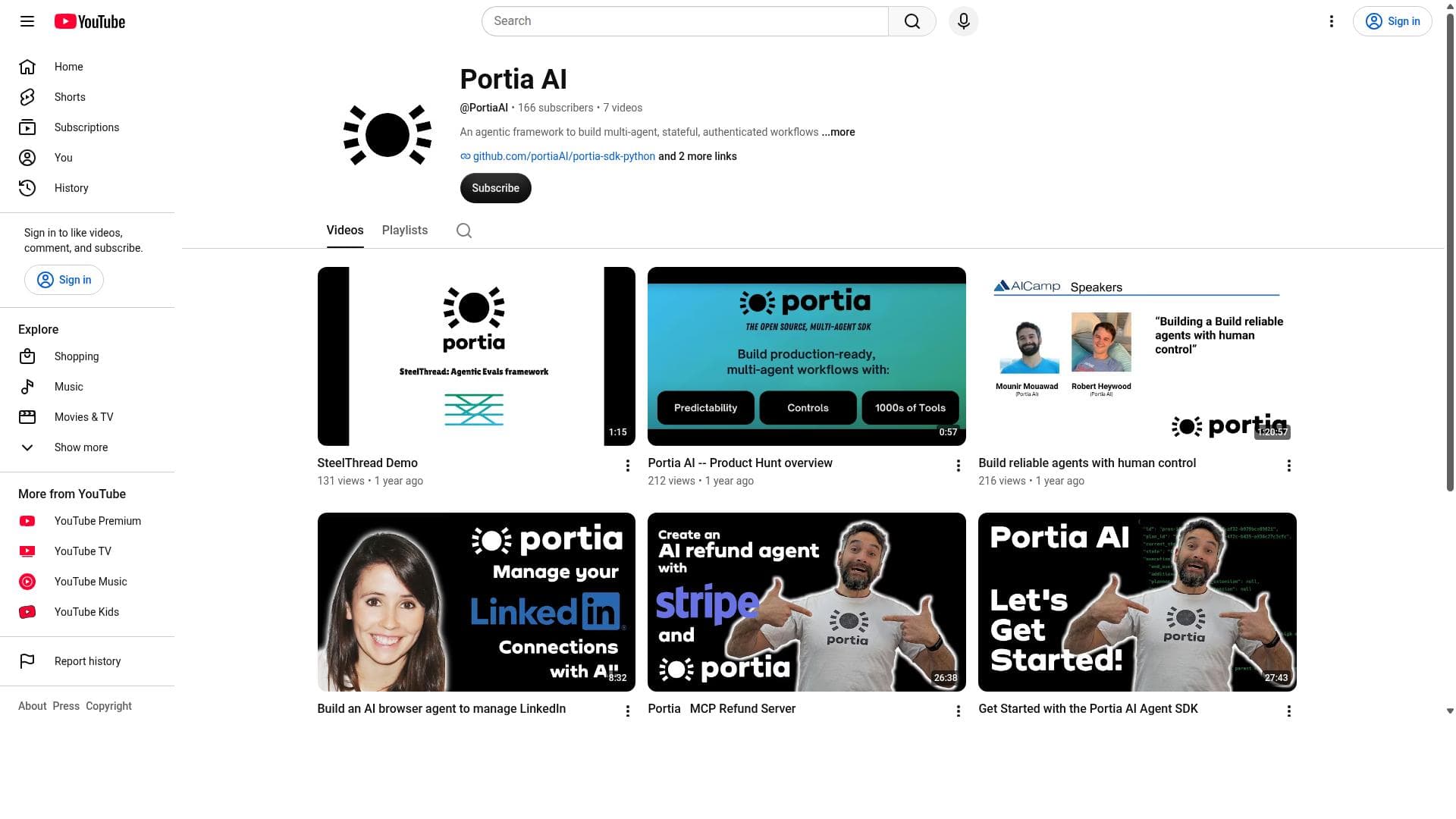Viewport: 1456px width, 819px height.
Task: Open SteelThread Demo video title
Action: [x=367, y=463]
